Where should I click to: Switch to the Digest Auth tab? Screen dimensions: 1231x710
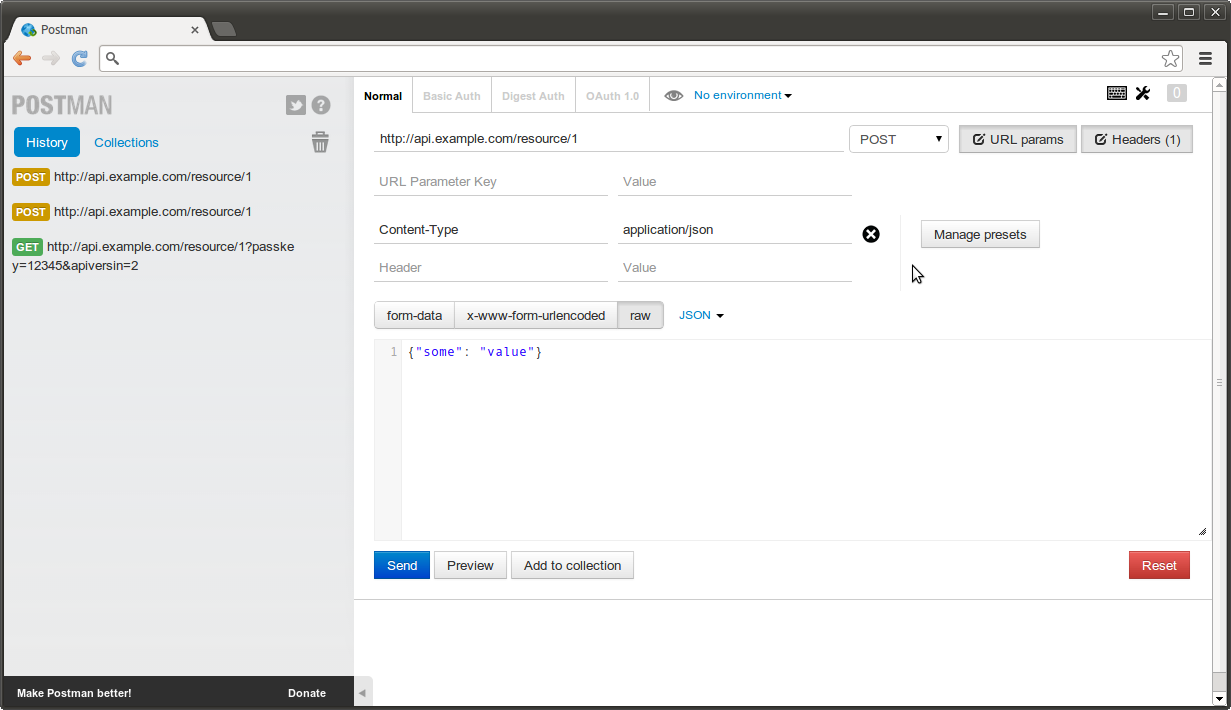533,96
